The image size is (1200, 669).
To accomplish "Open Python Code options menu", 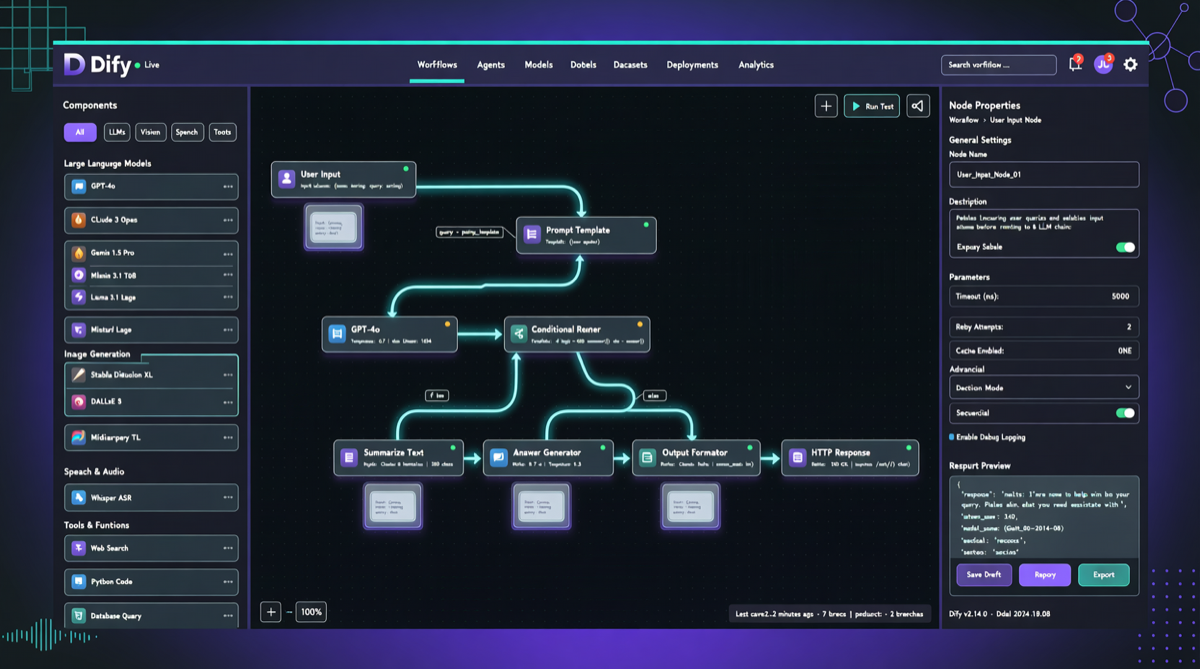I will pyautogui.click(x=228, y=582).
